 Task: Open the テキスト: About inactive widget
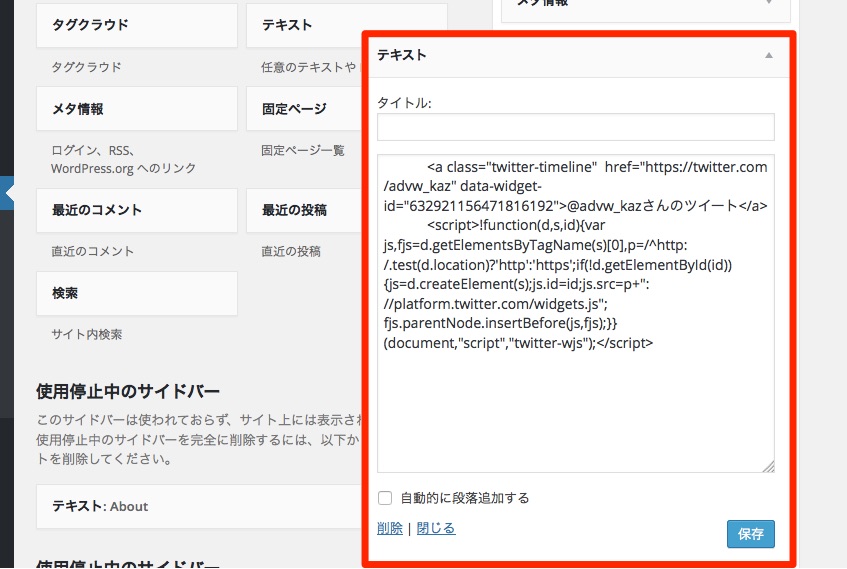click(x=200, y=506)
